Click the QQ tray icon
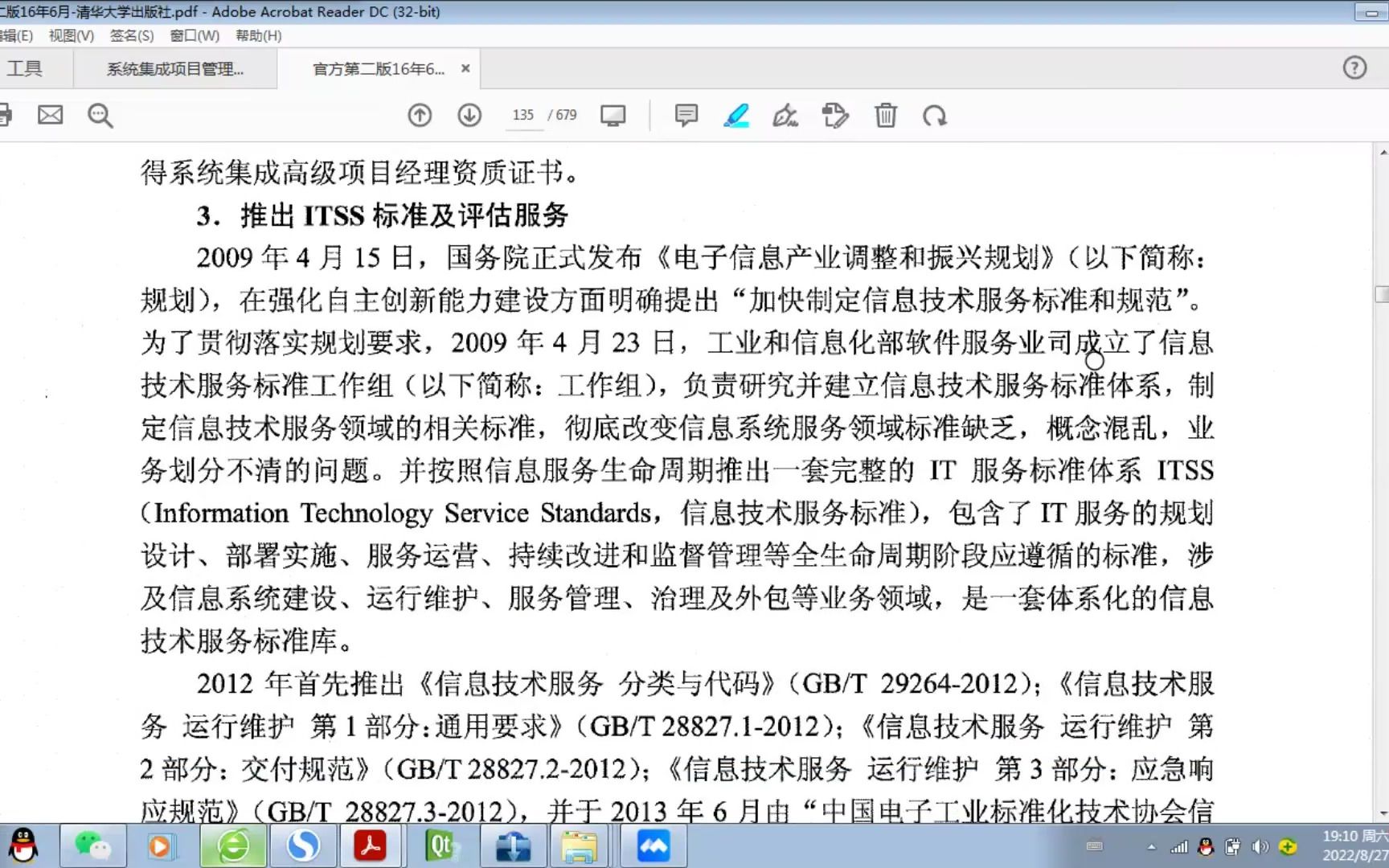 [1206, 846]
